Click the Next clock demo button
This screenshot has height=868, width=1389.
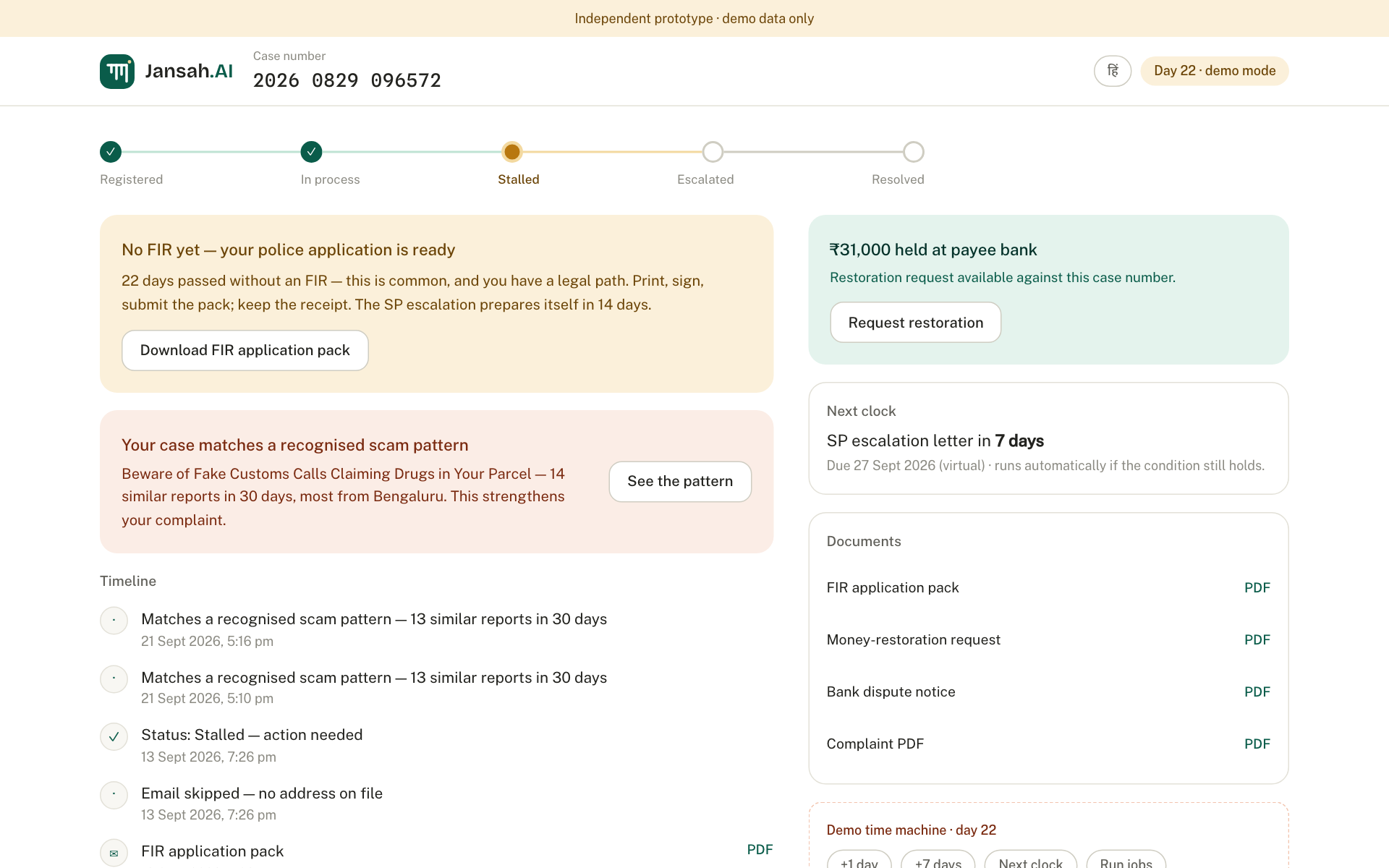1030,861
